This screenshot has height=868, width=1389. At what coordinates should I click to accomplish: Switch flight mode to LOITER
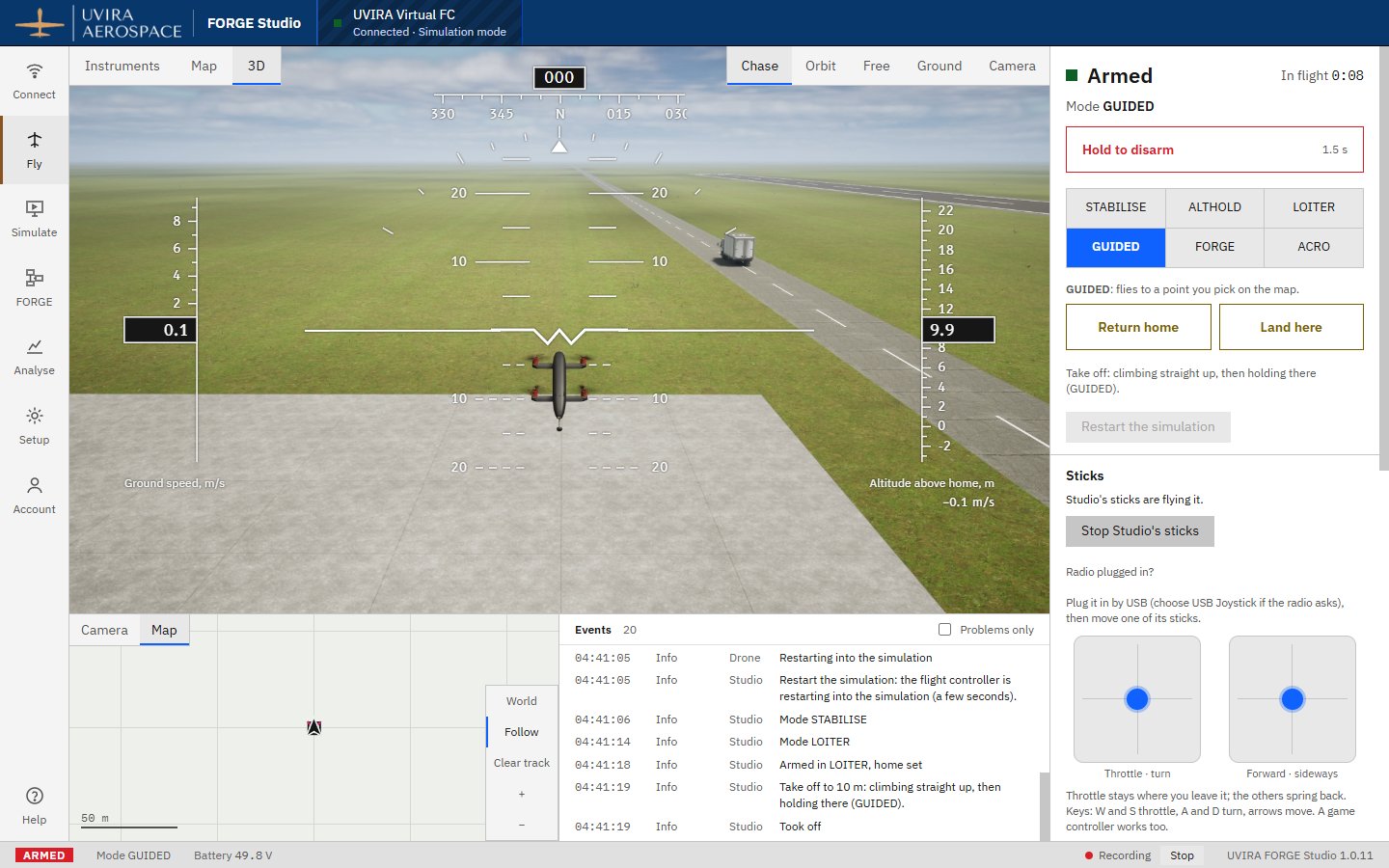[x=1314, y=207]
